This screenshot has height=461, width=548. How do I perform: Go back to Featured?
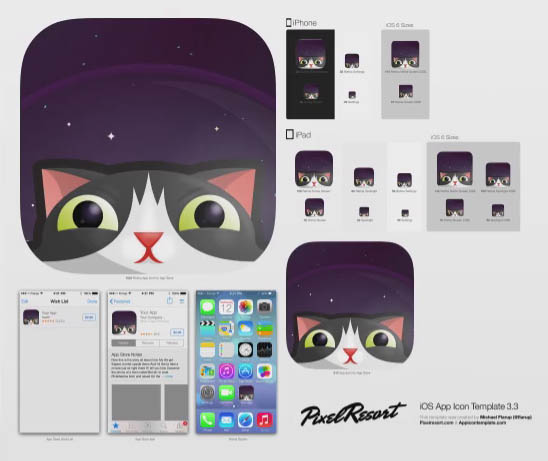tap(120, 301)
